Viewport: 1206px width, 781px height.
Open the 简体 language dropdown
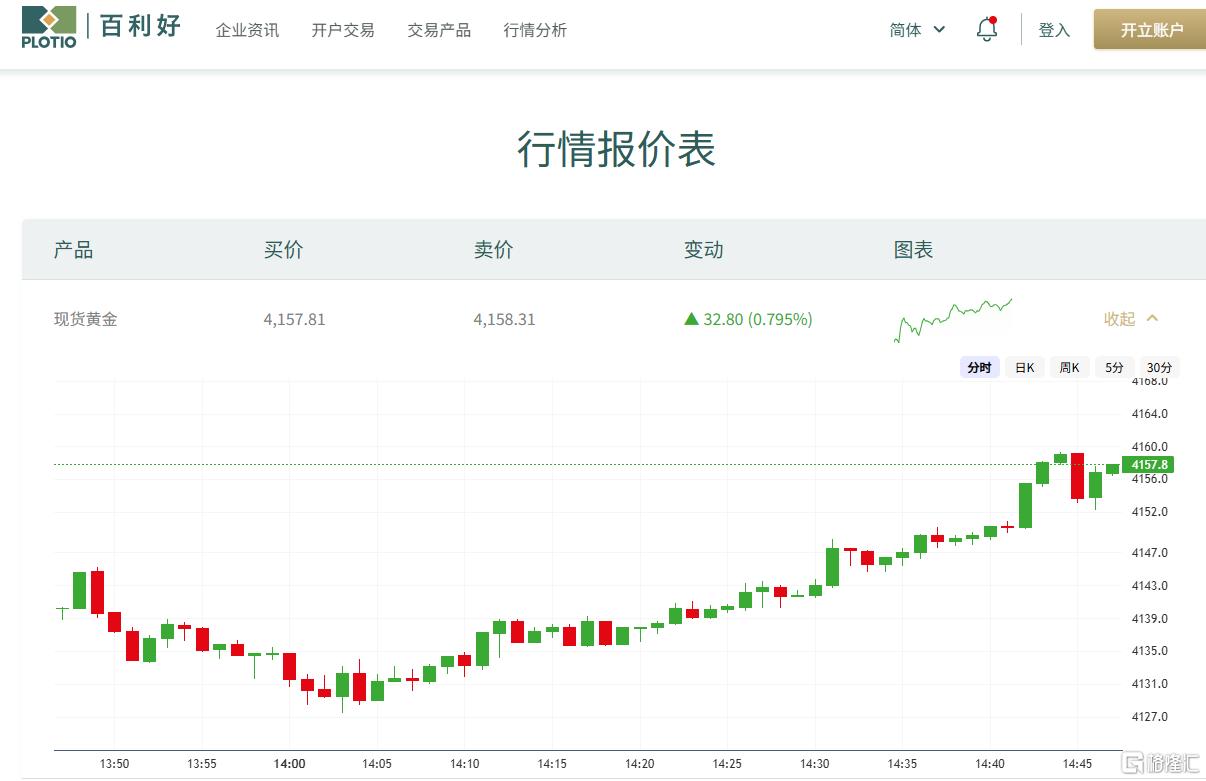click(x=917, y=30)
